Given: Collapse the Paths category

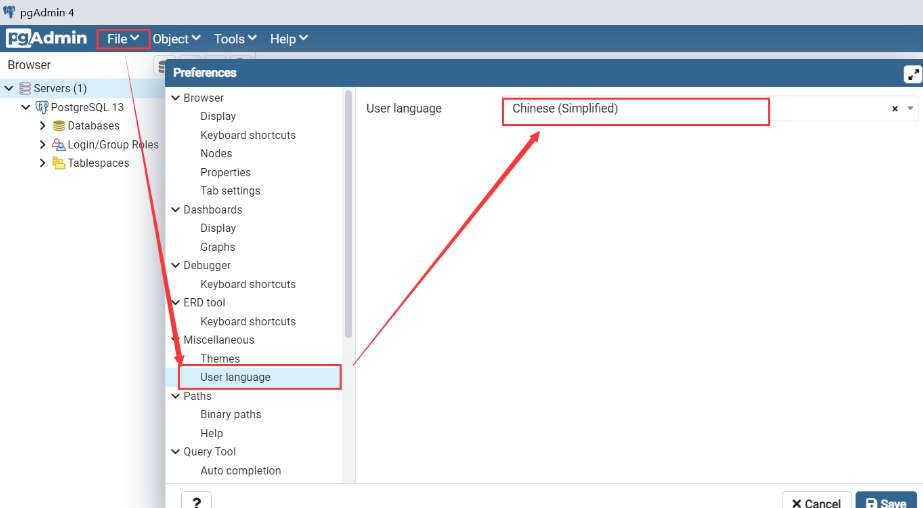Looking at the screenshot, I should [x=175, y=396].
